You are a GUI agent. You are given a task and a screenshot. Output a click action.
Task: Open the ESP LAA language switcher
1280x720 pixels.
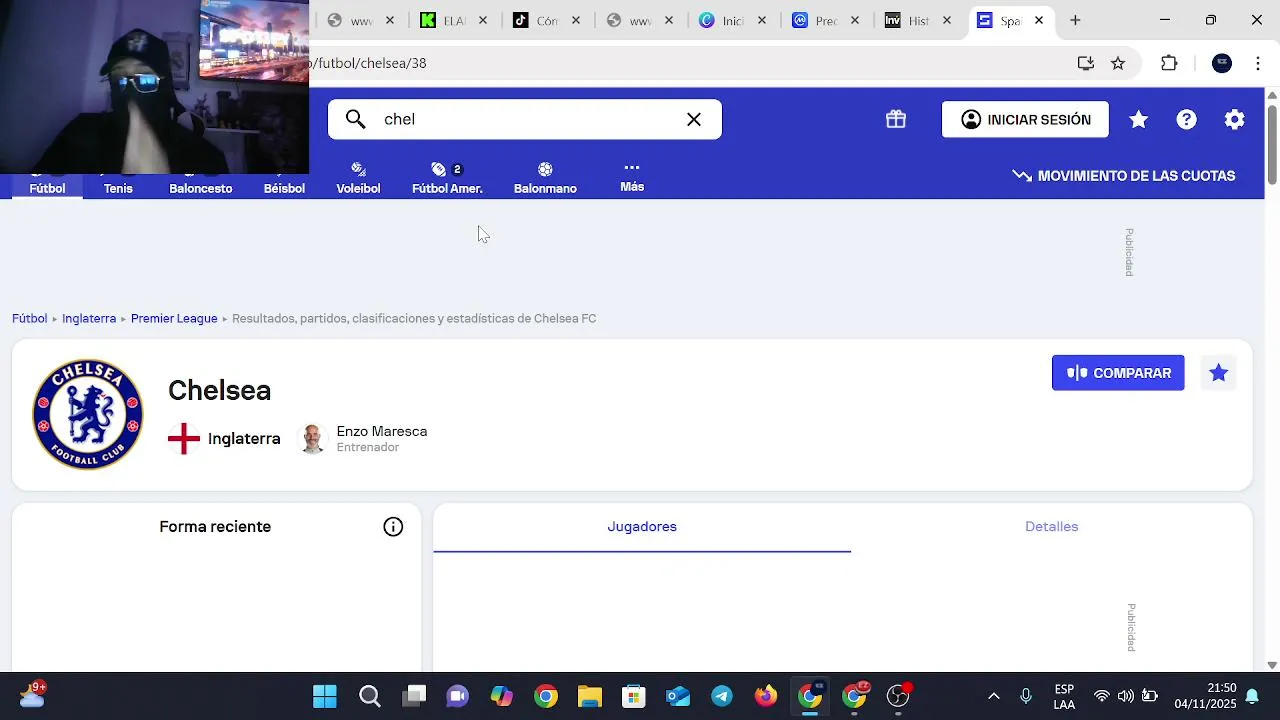1064,696
